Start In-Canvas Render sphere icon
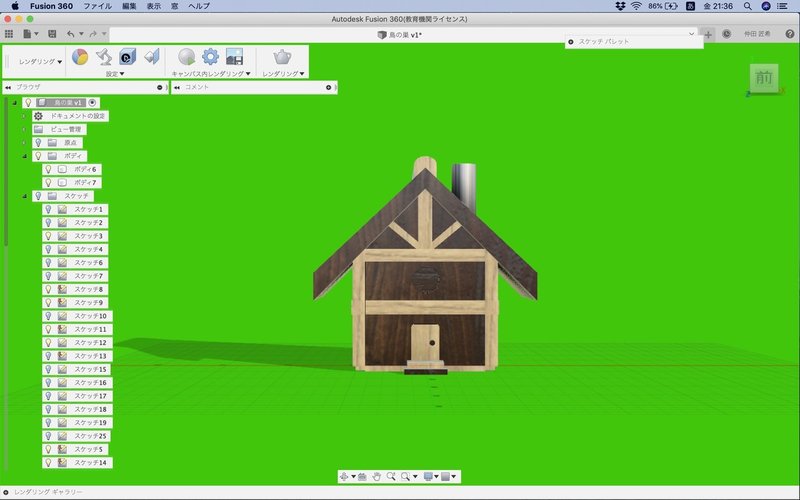Screen dimensions: 800x500 click(187, 57)
